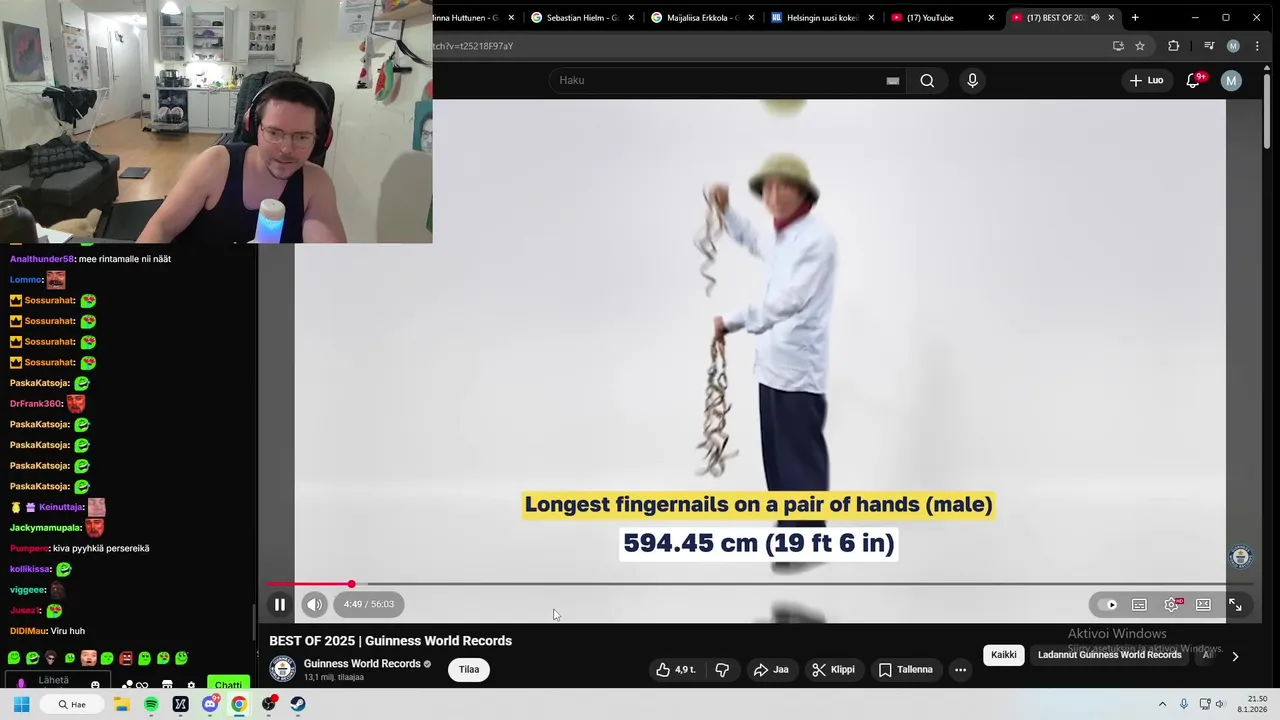Pause the YouTube video
Viewport: 1280px width, 720px height.
280,604
